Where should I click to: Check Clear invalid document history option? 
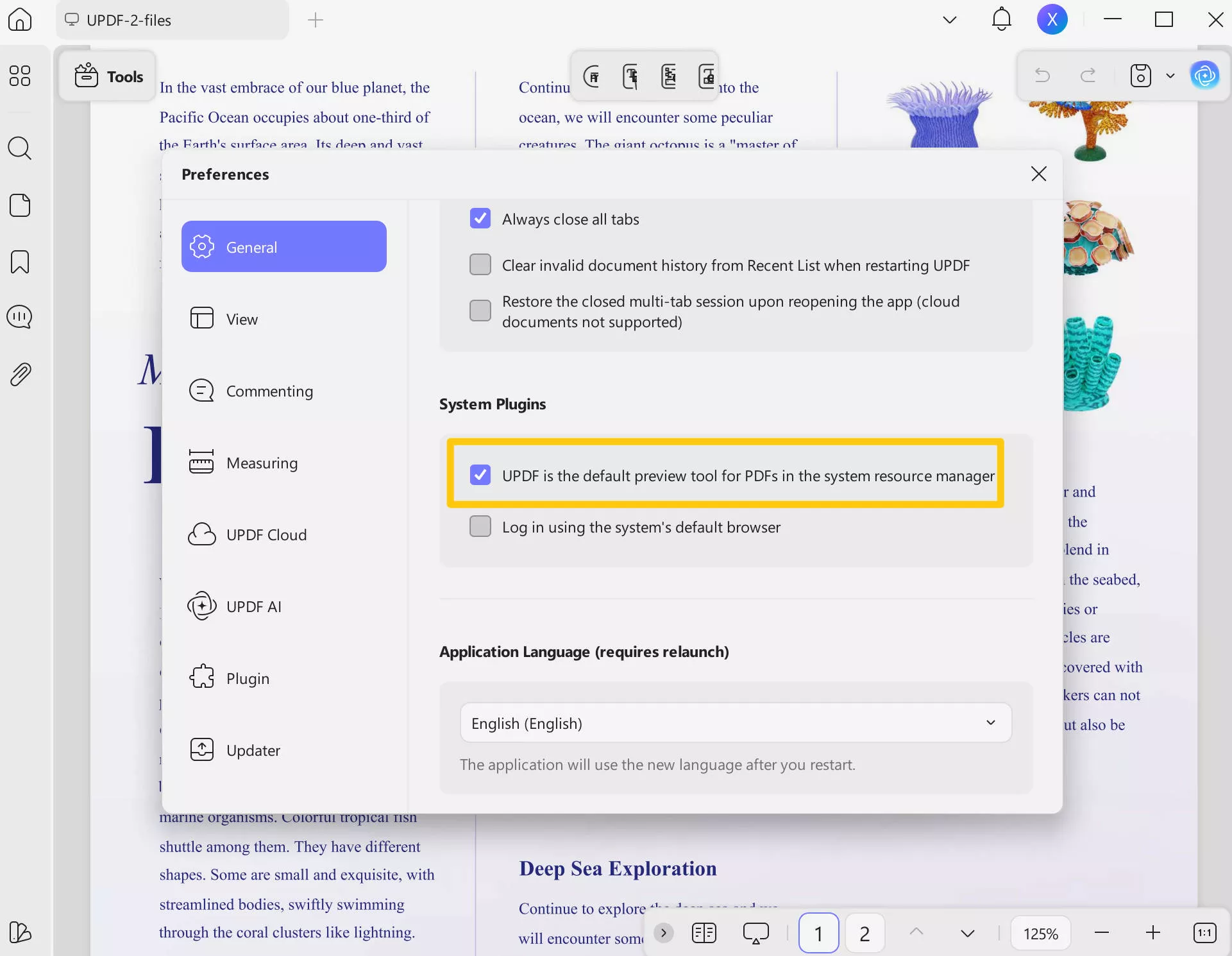tap(480, 265)
